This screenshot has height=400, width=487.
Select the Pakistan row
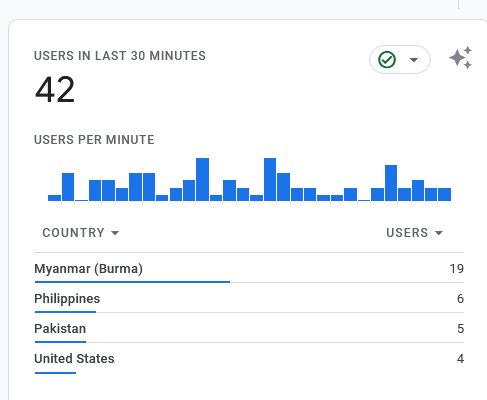pos(249,328)
